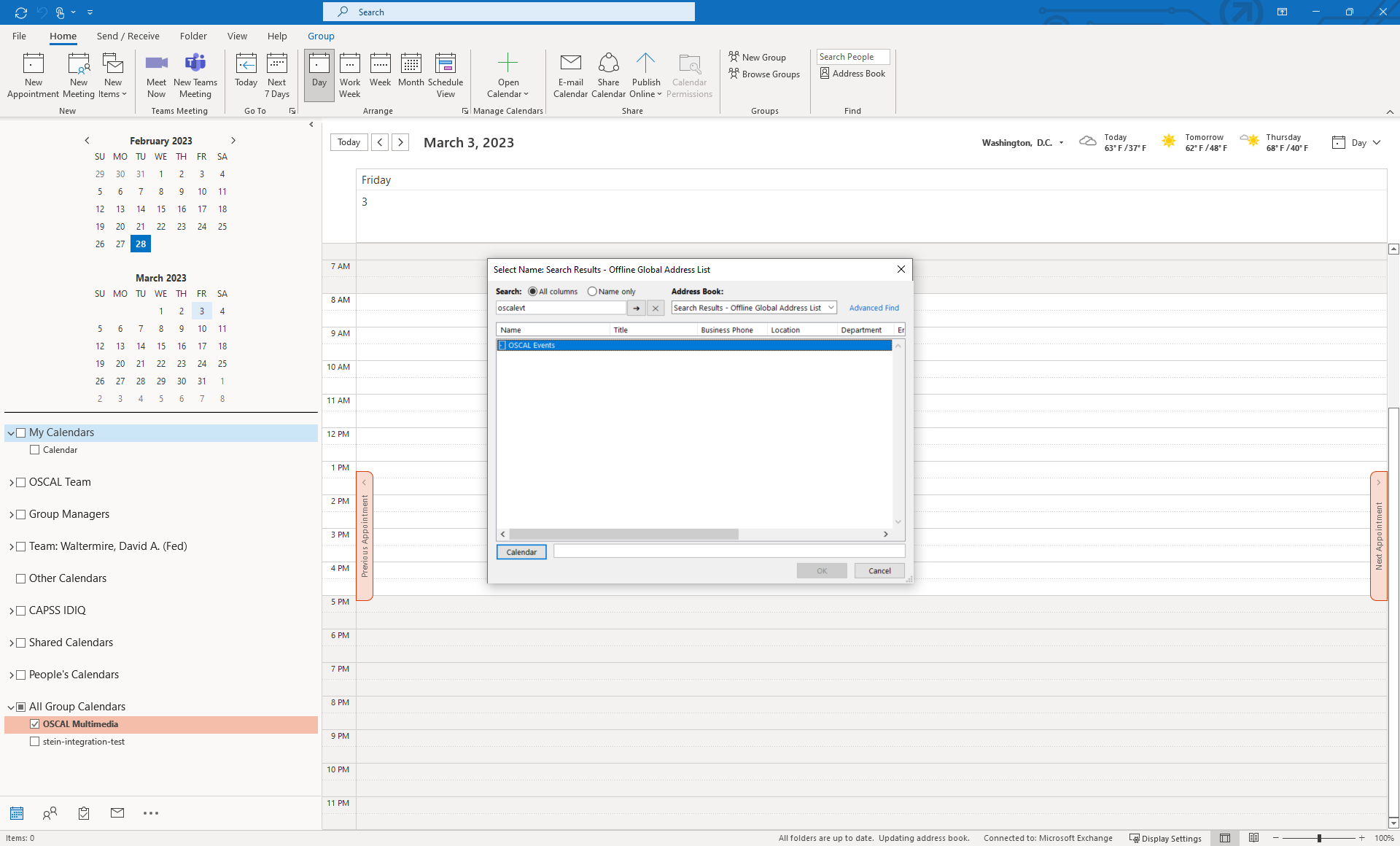Click the Search People input field
The image size is (1400, 846).
tap(852, 57)
